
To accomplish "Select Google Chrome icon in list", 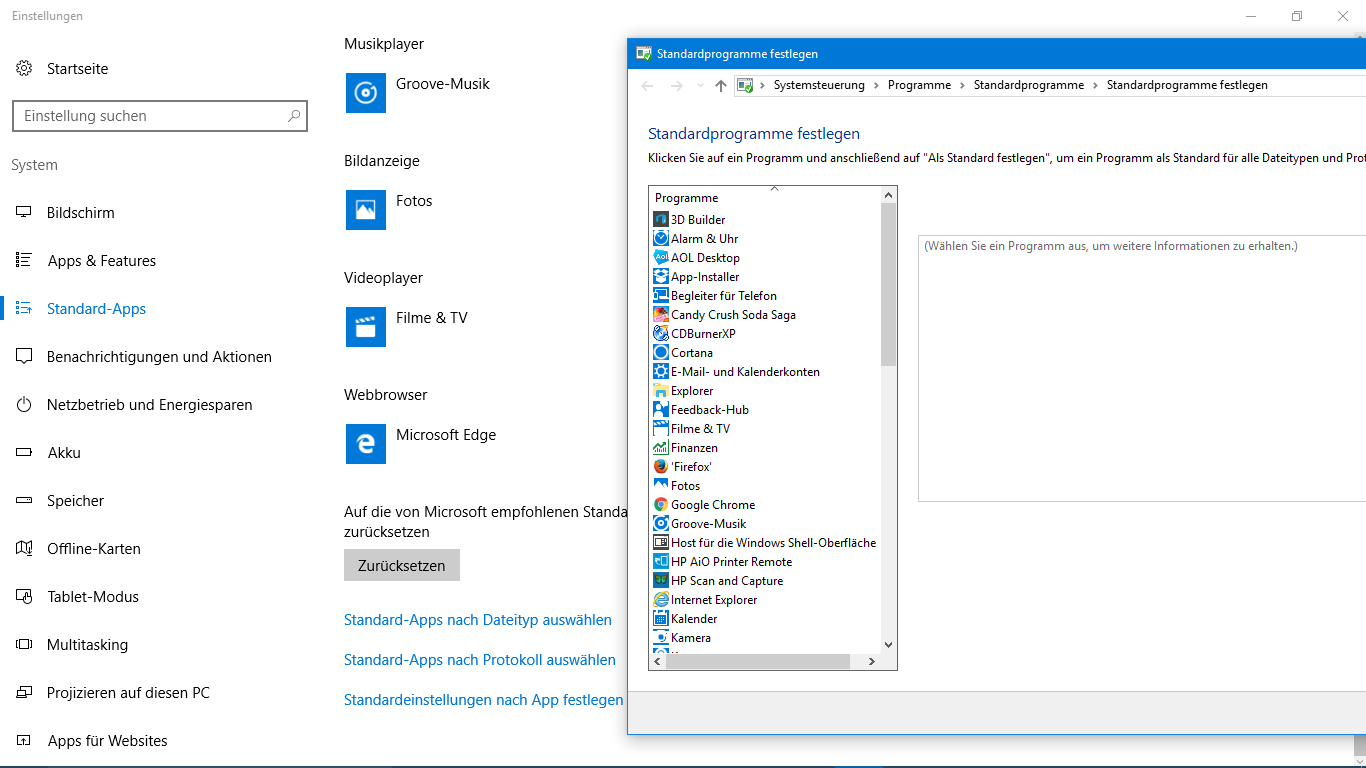I will 661,504.
